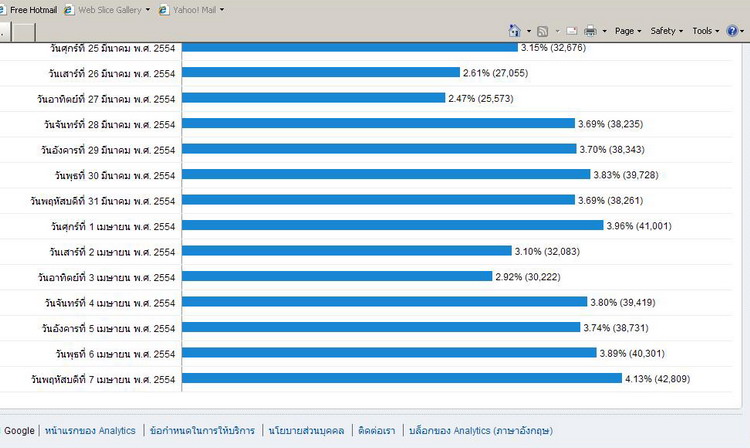Select label วันจันทร์ที่ 4 เมษายน พ.ศ. 2554
750x448 pixels.
click(x=110, y=303)
